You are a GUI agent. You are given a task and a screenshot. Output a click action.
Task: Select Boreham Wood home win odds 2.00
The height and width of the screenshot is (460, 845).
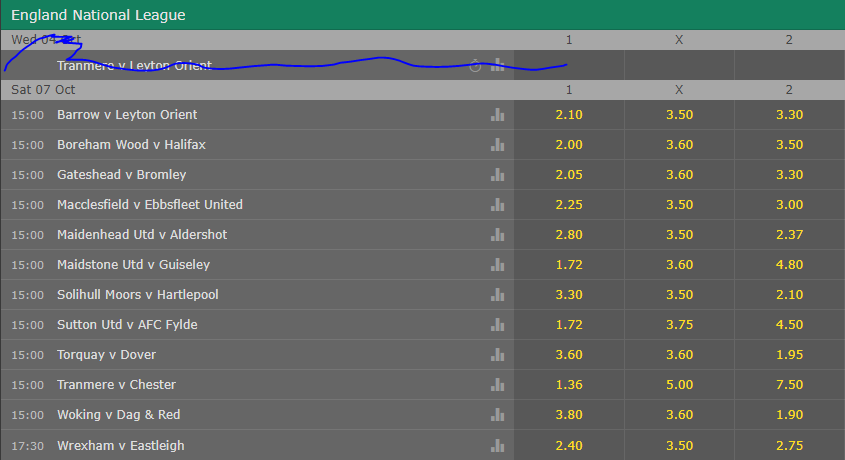pos(569,145)
